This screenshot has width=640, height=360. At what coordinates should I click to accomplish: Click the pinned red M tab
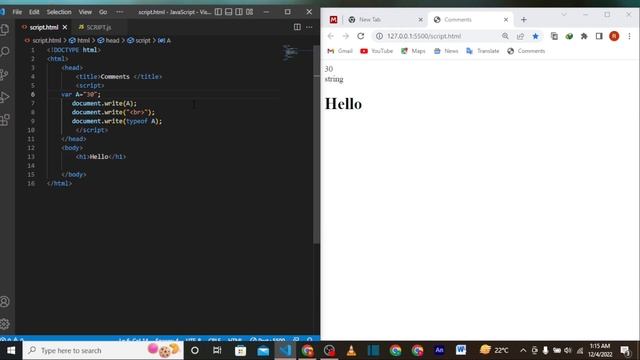point(333,20)
